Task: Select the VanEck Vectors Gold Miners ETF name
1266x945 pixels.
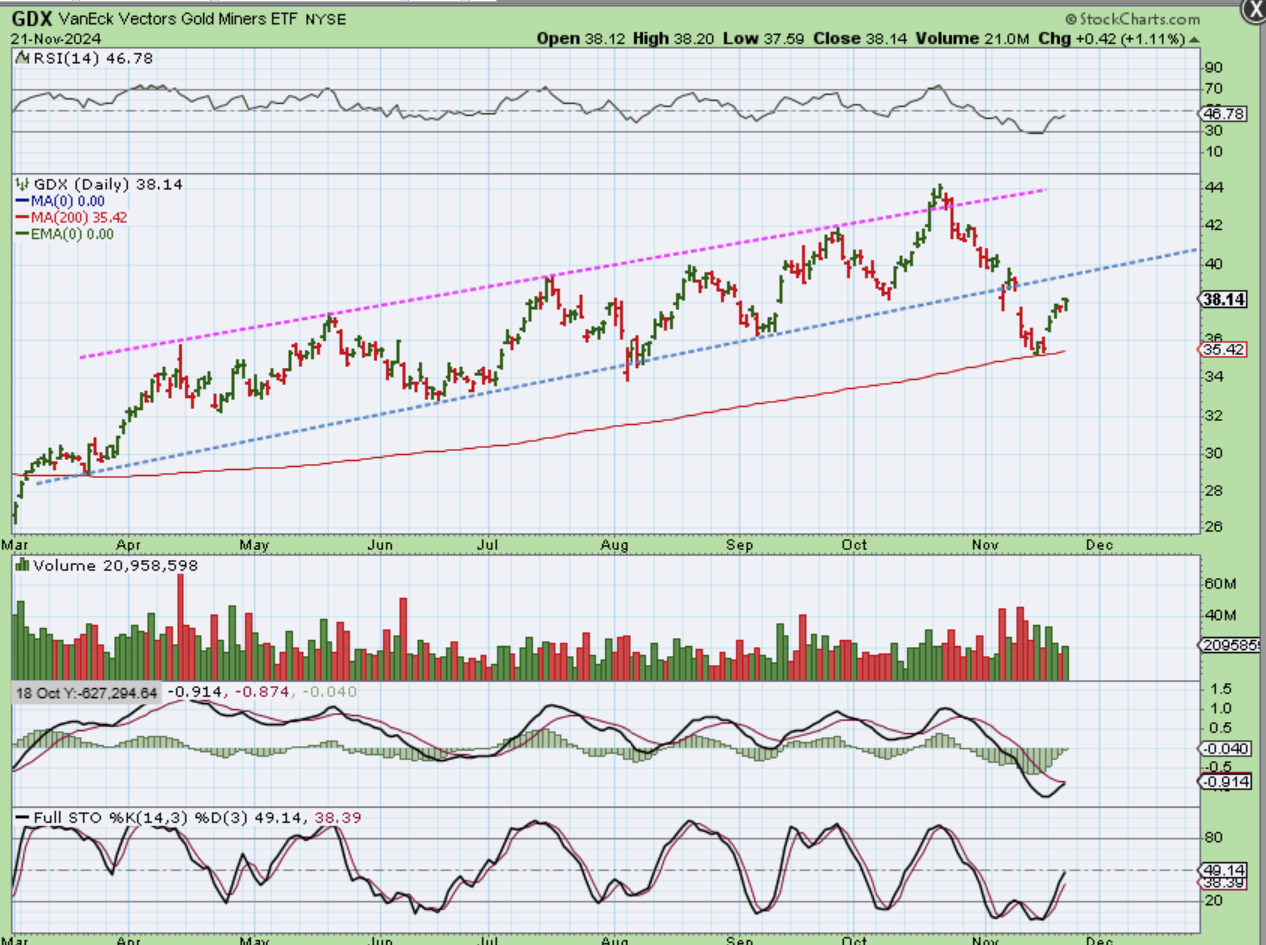Action: (x=179, y=19)
